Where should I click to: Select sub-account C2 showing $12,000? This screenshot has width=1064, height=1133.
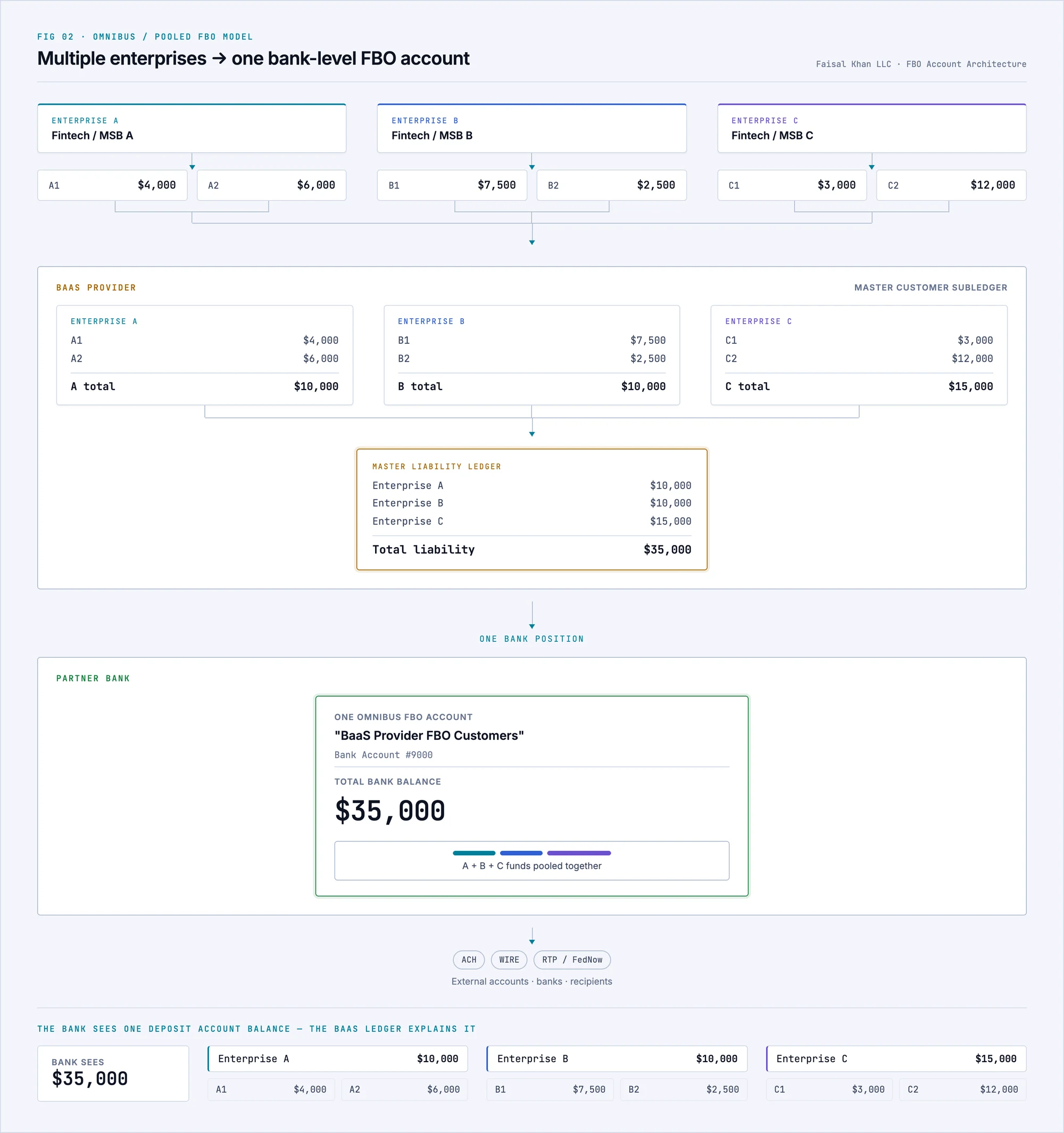pos(951,185)
